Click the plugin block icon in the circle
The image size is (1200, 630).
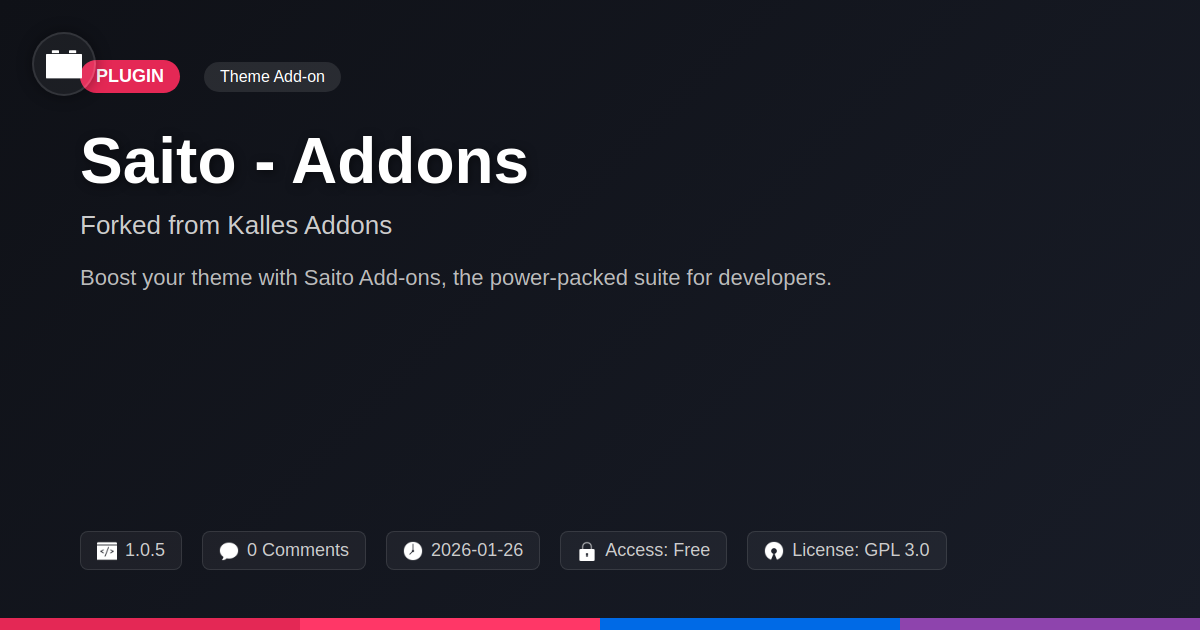tap(64, 64)
